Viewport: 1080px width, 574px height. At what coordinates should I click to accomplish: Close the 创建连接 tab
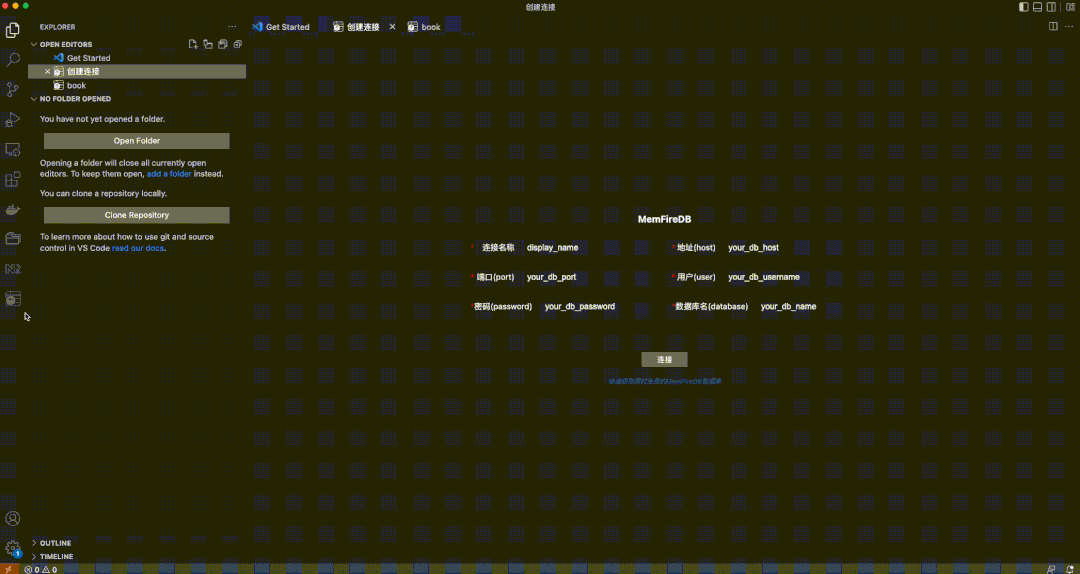pyautogui.click(x=393, y=27)
